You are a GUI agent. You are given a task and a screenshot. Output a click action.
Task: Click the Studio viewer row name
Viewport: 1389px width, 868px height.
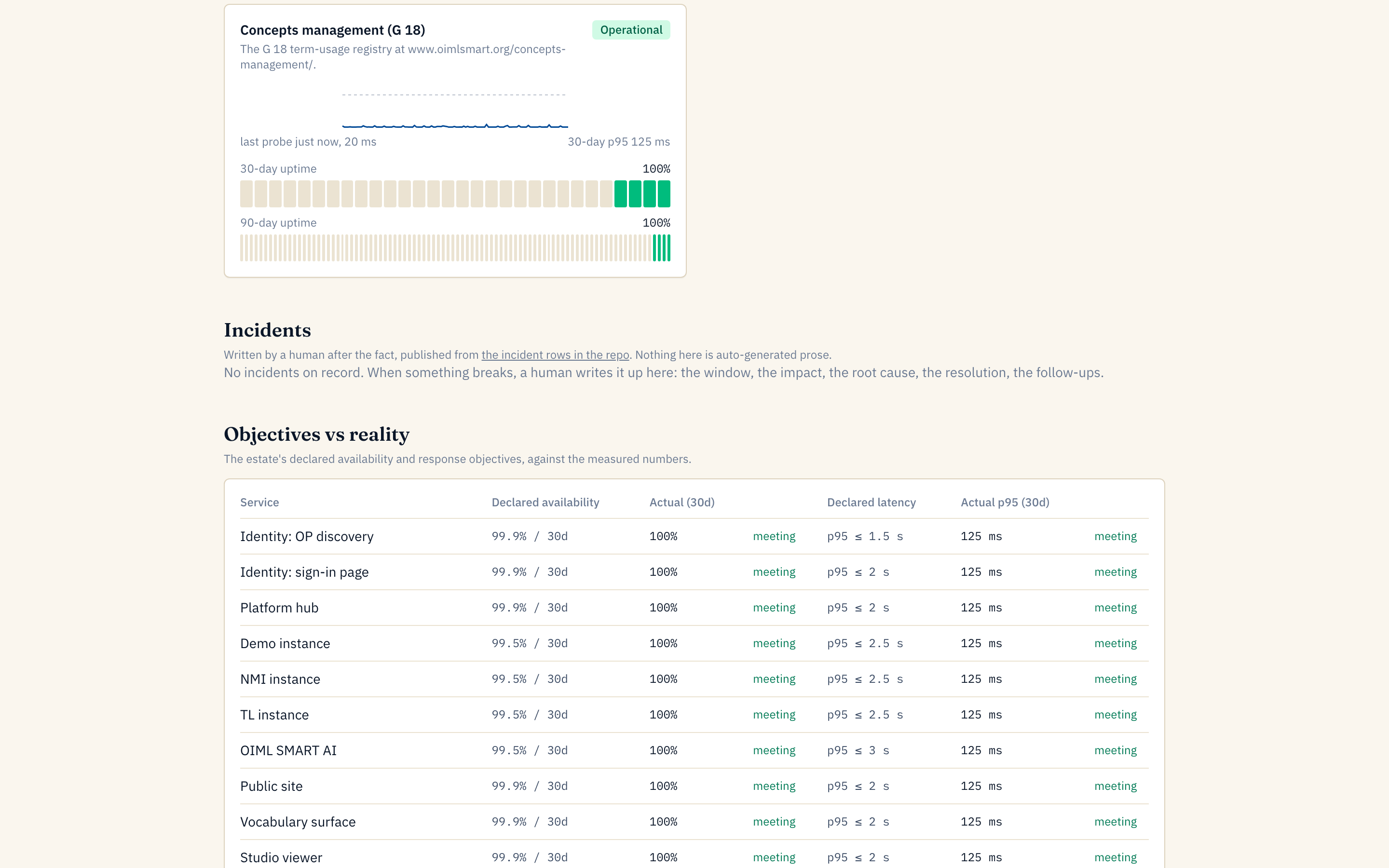click(281, 857)
